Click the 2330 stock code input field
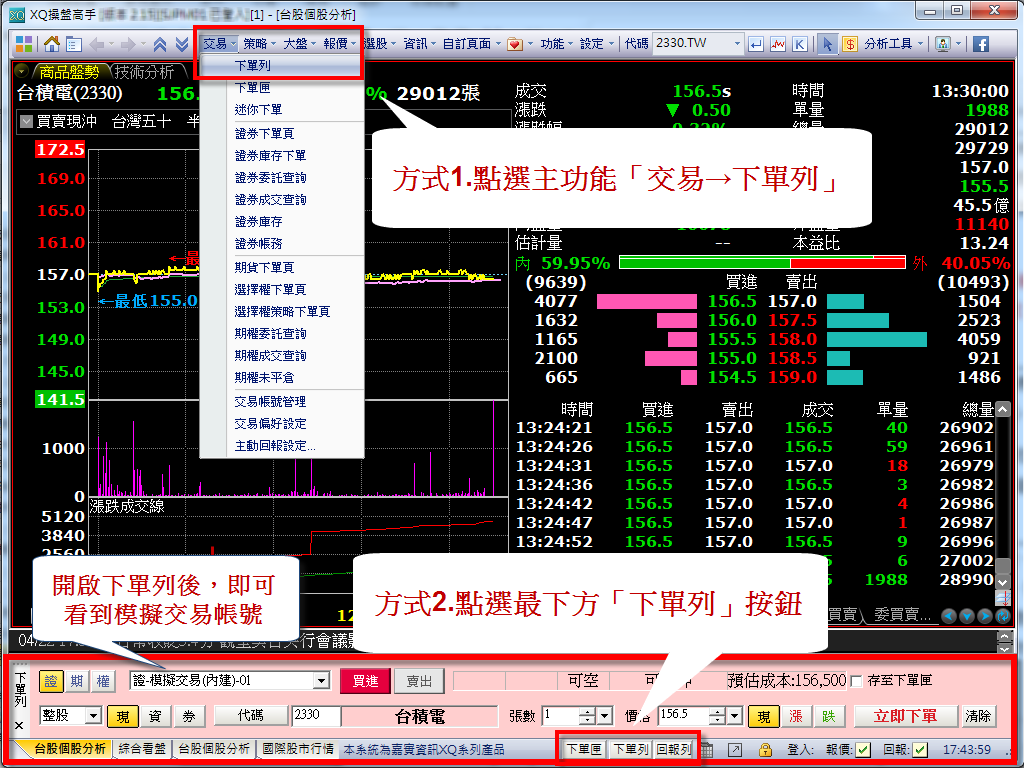This screenshot has height=768, width=1024. click(316, 716)
